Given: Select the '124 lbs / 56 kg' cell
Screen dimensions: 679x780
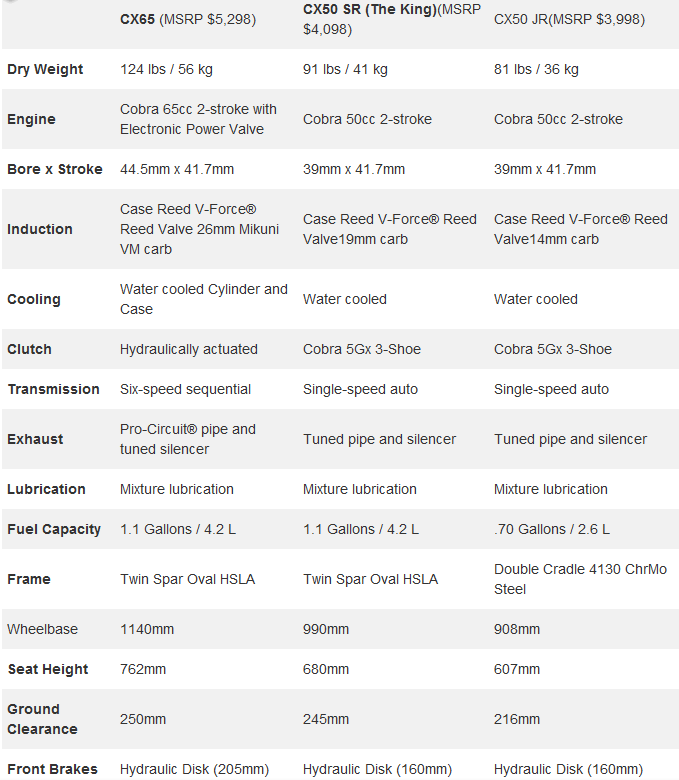Looking at the screenshot, I should [166, 69].
